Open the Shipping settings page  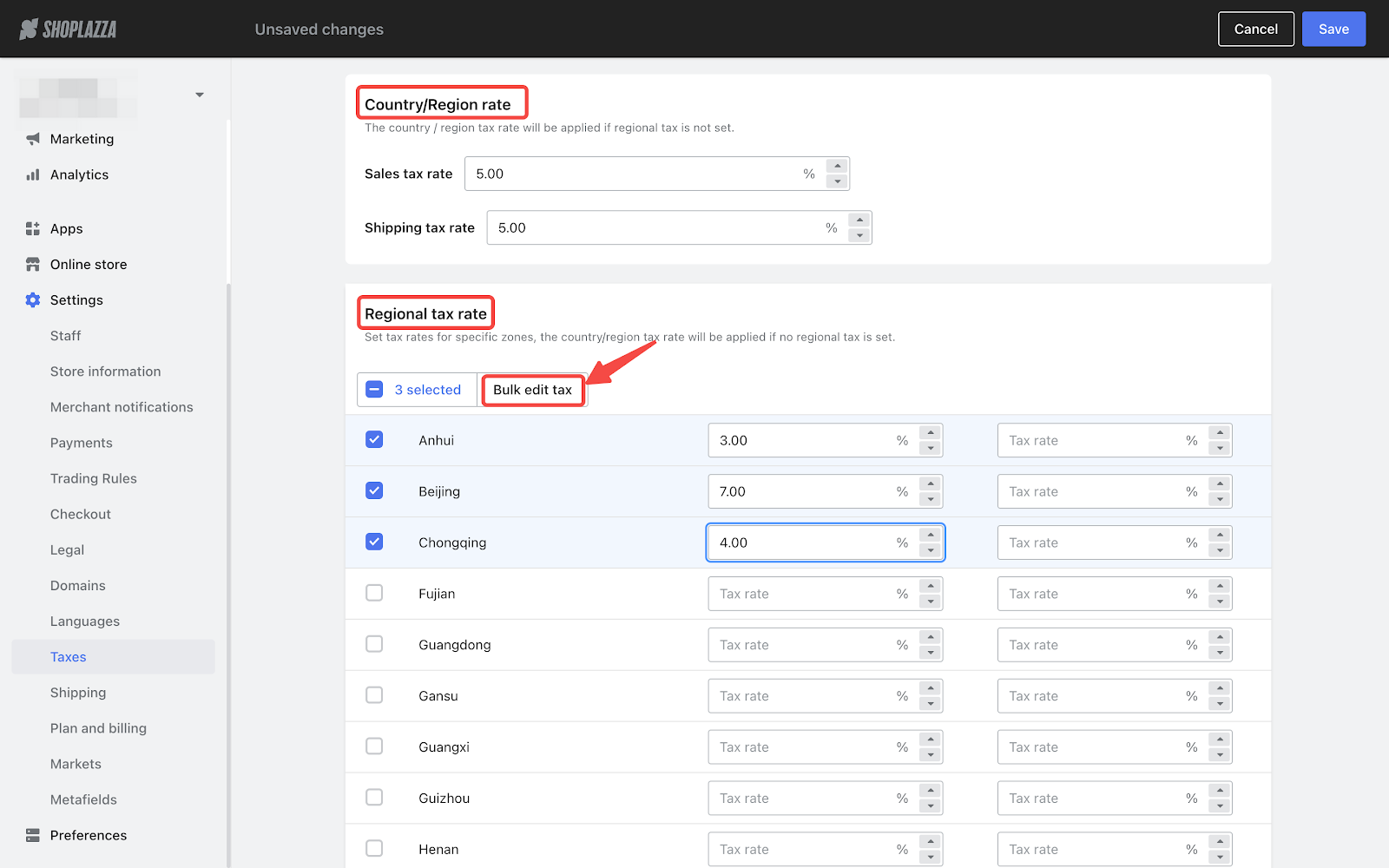[78, 693]
